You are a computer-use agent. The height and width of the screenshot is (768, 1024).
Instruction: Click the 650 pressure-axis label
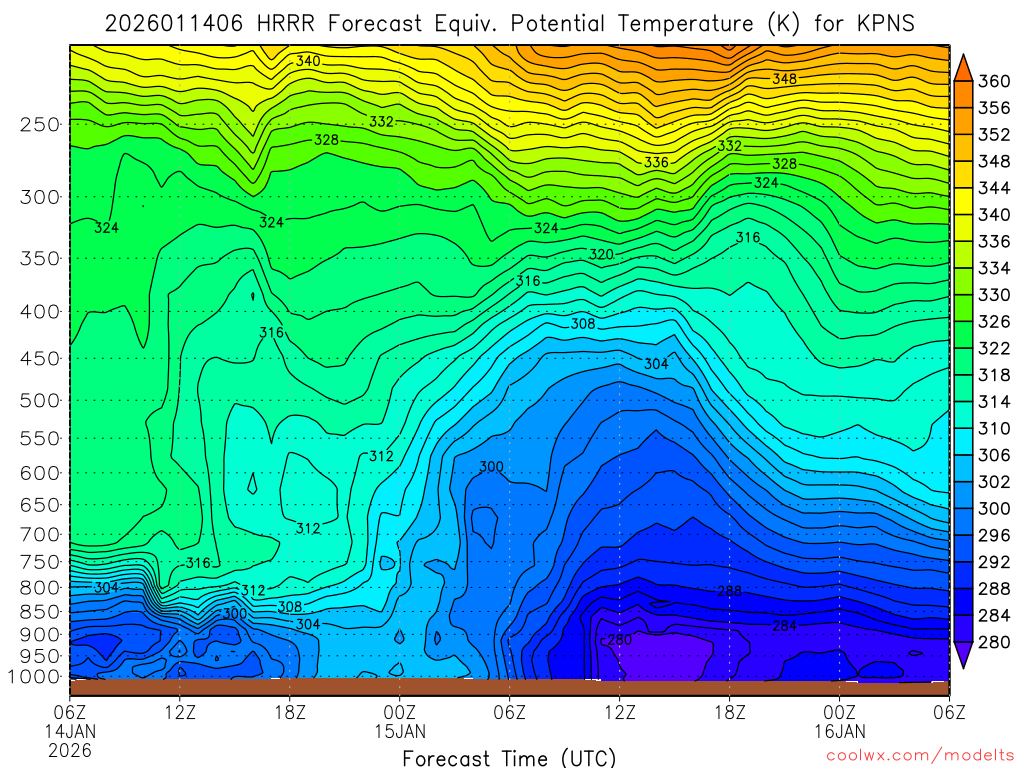click(40, 505)
